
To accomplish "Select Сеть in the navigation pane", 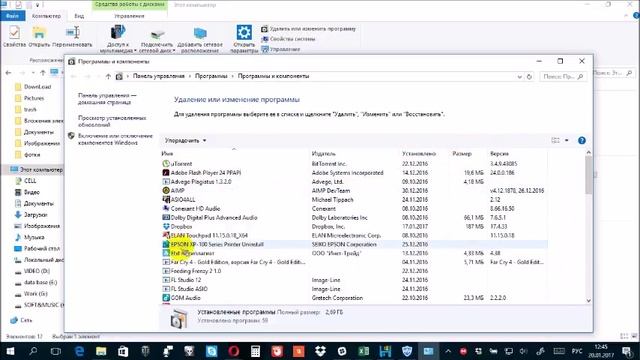I will click(21, 320).
